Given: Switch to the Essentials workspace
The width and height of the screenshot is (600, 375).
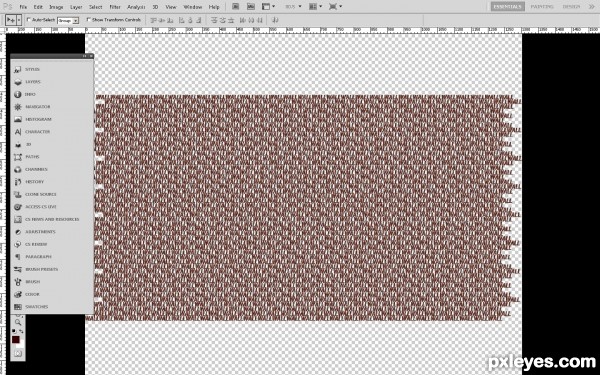Looking at the screenshot, I should pos(508,7).
